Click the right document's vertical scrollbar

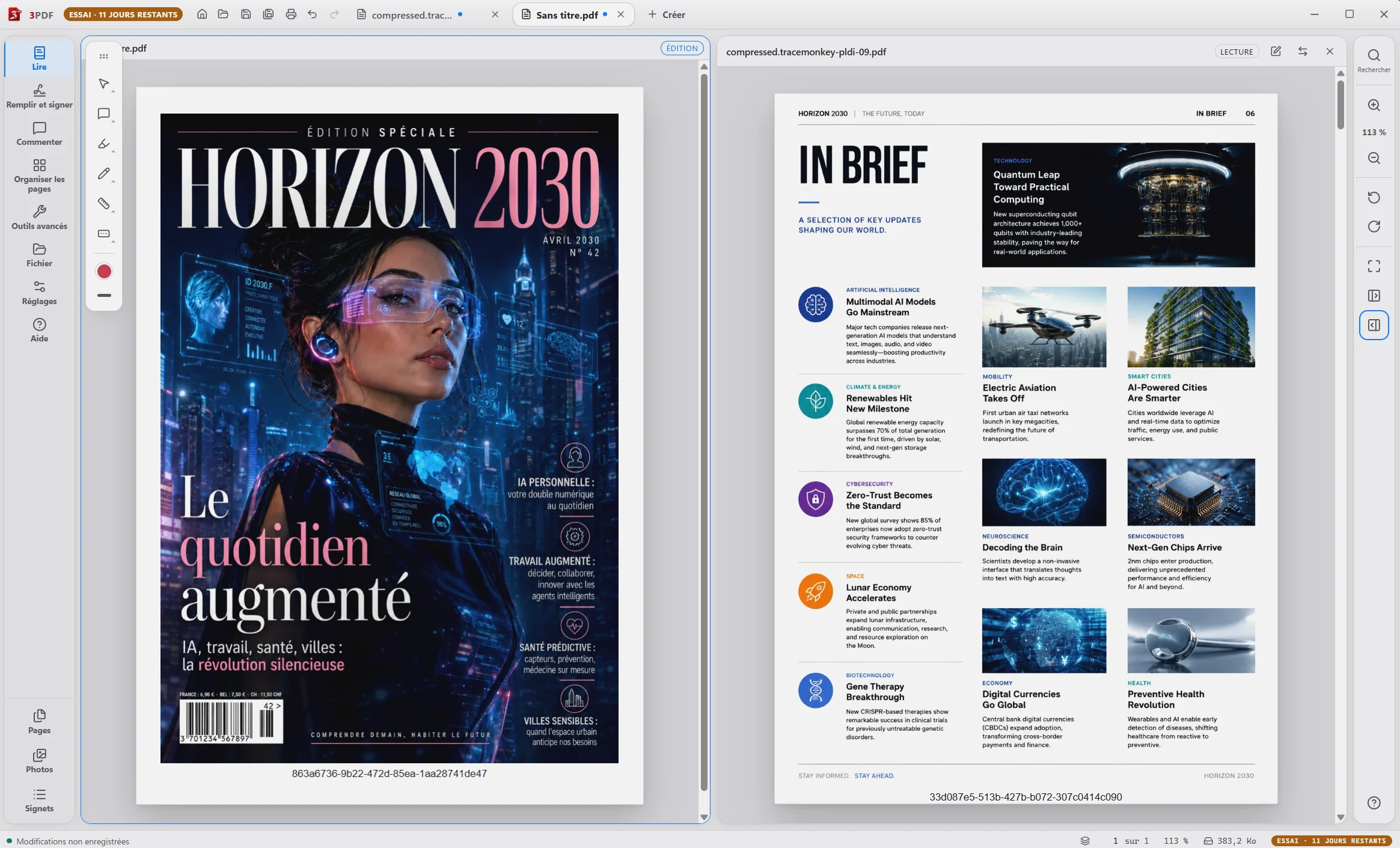pos(1340,105)
